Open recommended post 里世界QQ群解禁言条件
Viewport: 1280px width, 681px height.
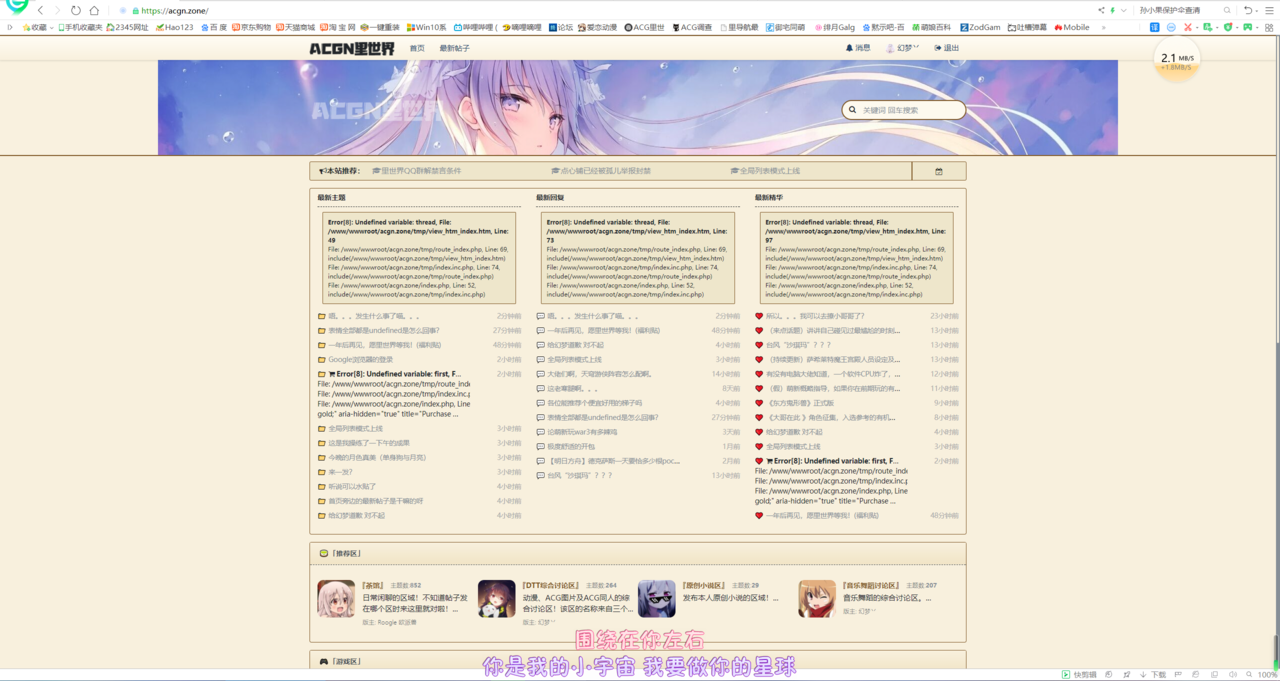(x=417, y=171)
